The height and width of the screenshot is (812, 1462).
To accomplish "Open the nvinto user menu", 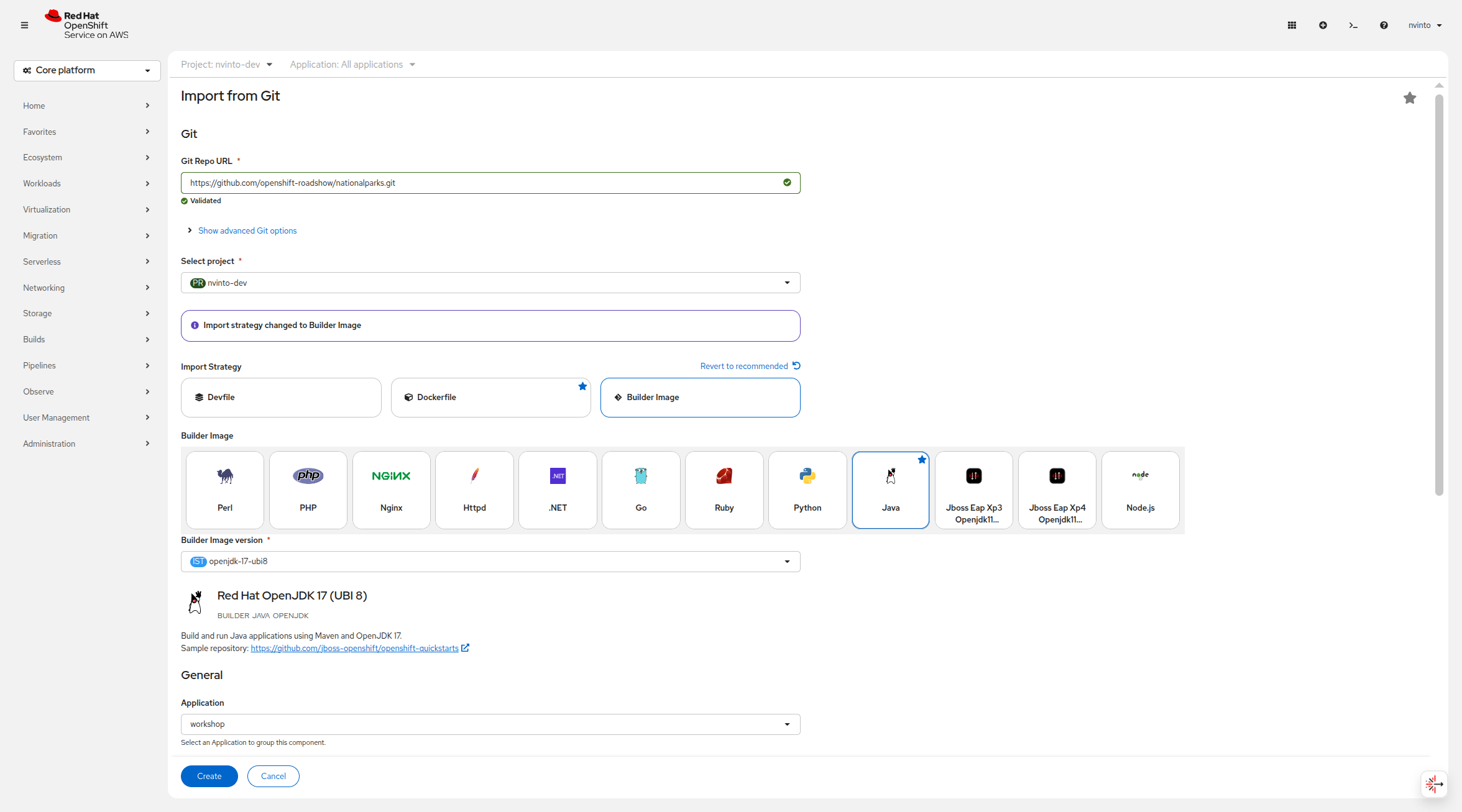I will click(x=1425, y=25).
